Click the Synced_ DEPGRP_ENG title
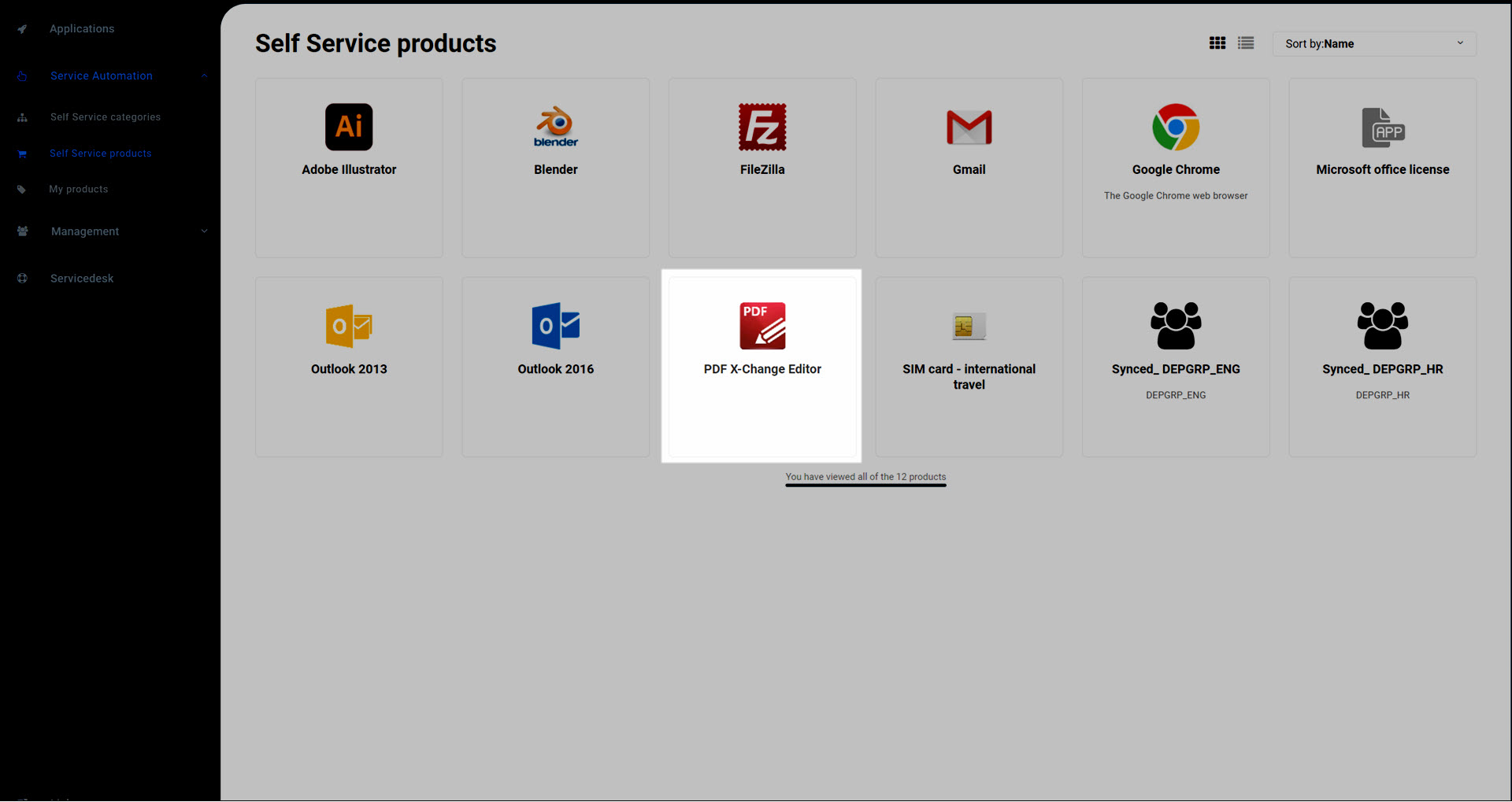Viewport: 1512px width, 802px height. (1176, 369)
